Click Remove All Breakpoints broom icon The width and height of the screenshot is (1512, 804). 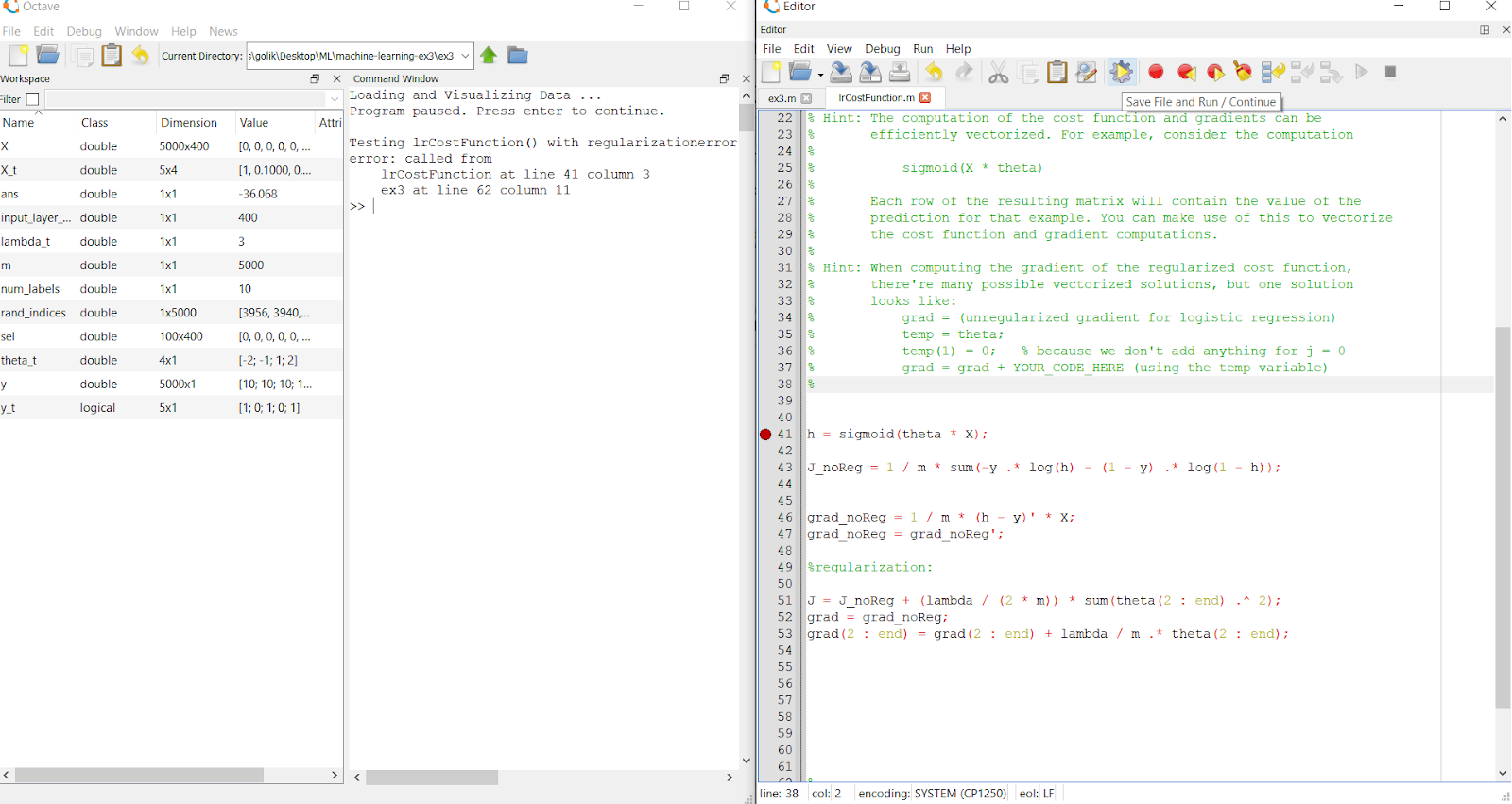(x=1243, y=72)
